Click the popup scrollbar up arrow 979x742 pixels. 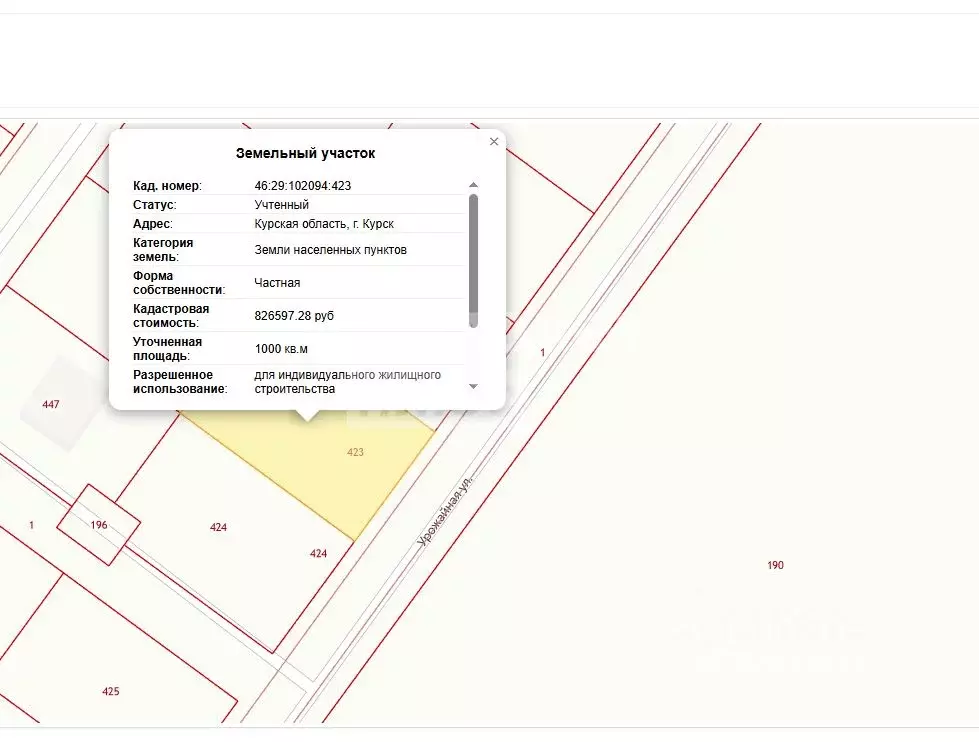point(473,185)
